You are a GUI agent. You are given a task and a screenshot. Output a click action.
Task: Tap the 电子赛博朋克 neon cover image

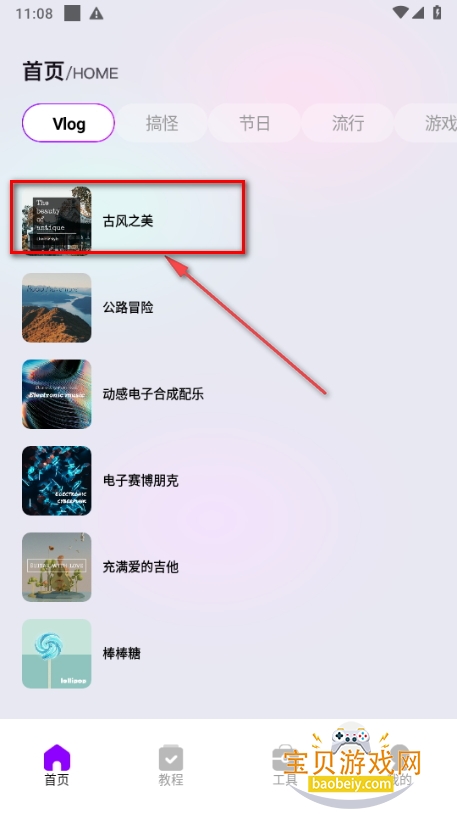coord(57,481)
